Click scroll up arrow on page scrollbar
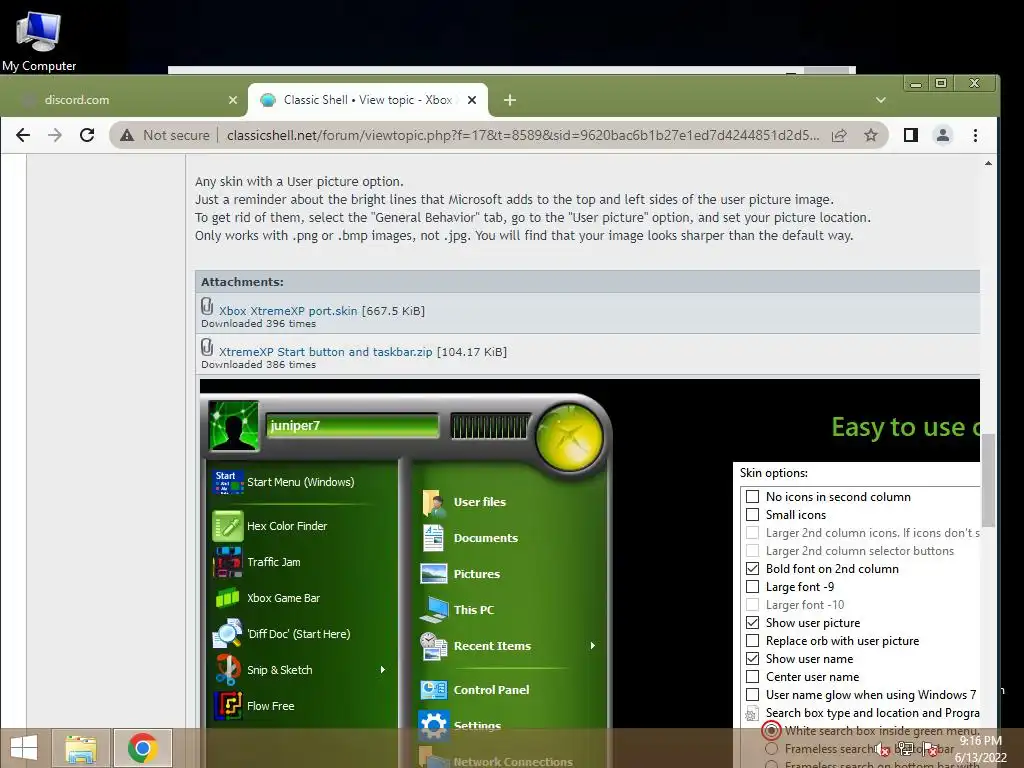 988,163
